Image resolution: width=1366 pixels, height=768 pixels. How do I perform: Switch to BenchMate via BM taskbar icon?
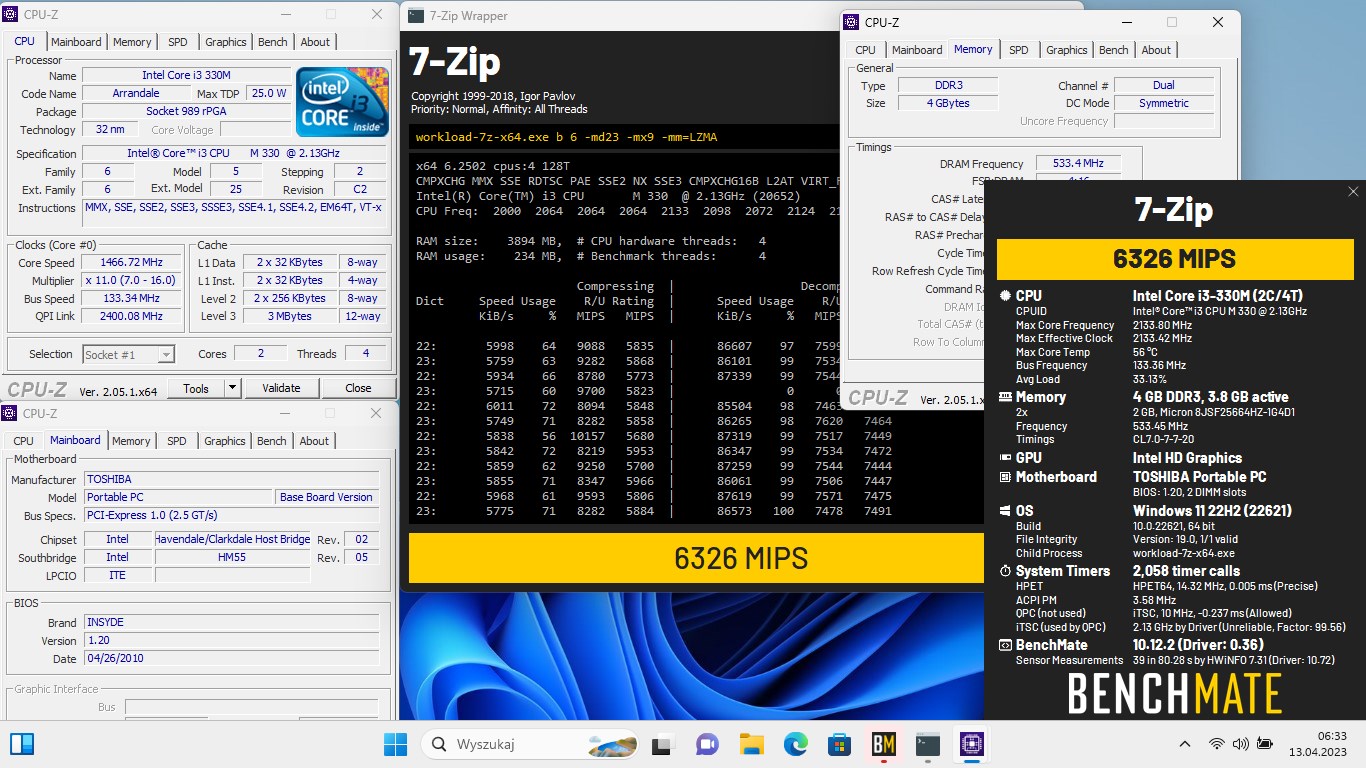click(x=884, y=744)
